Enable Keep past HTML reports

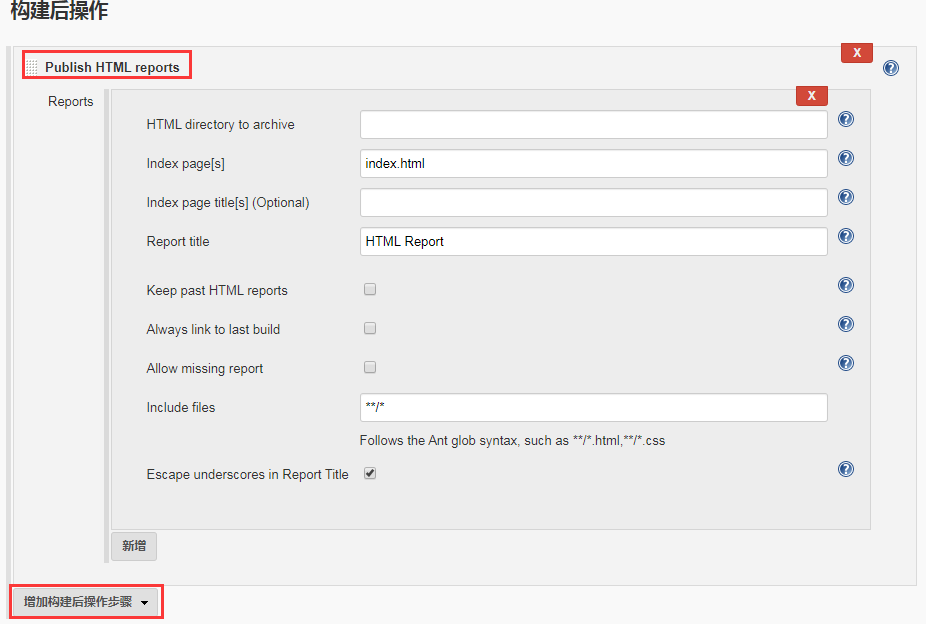[370, 288]
